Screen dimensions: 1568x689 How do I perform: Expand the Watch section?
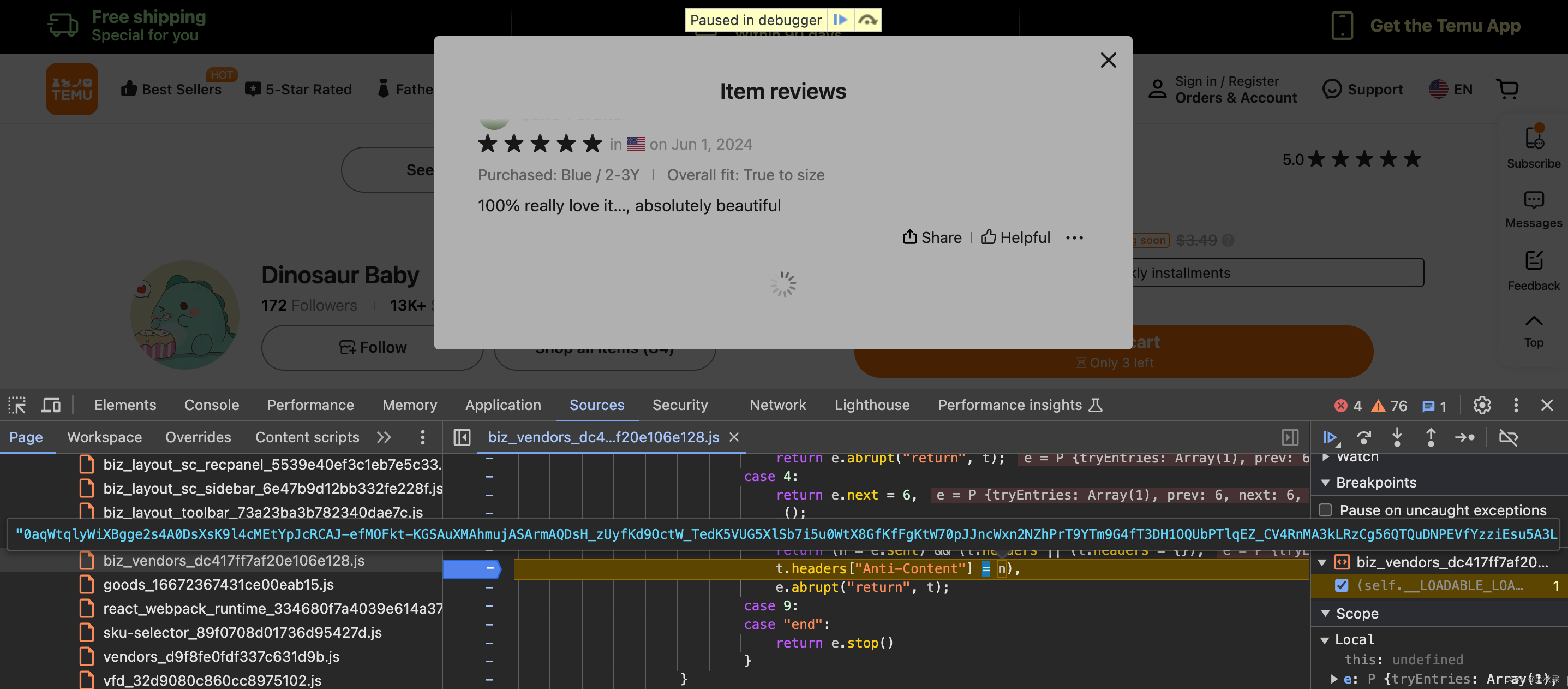click(x=1326, y=458)
